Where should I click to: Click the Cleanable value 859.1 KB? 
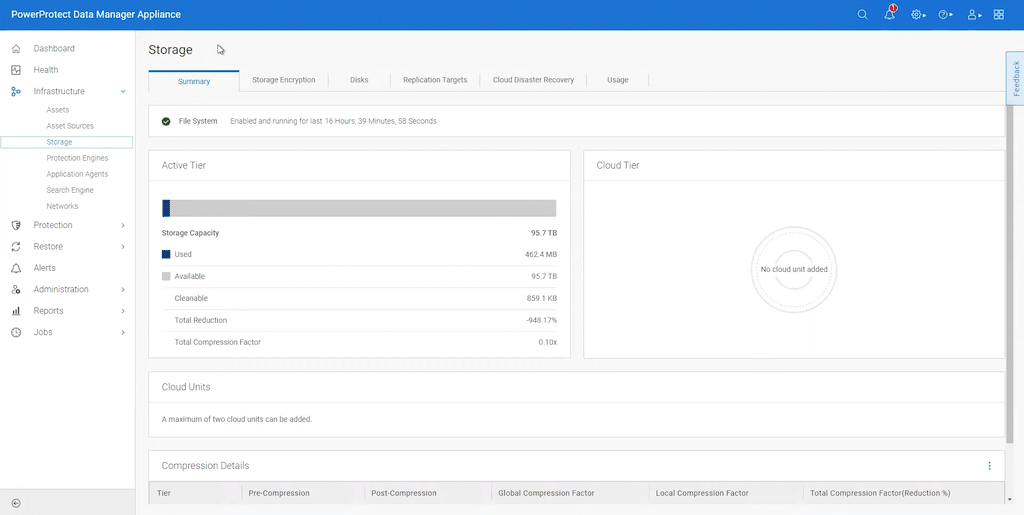(541, 298)
